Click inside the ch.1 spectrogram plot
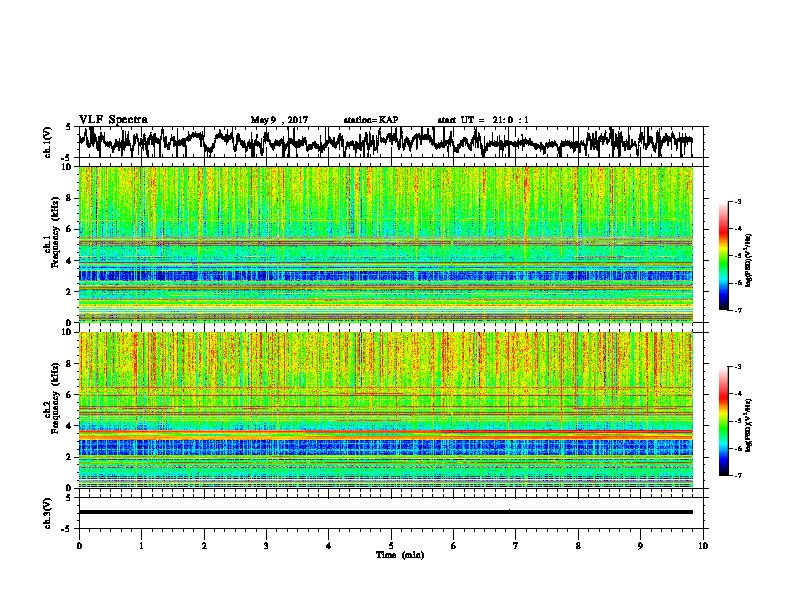Image resolution: width=792 pixels, height=612 pixels. coord(386,244)
